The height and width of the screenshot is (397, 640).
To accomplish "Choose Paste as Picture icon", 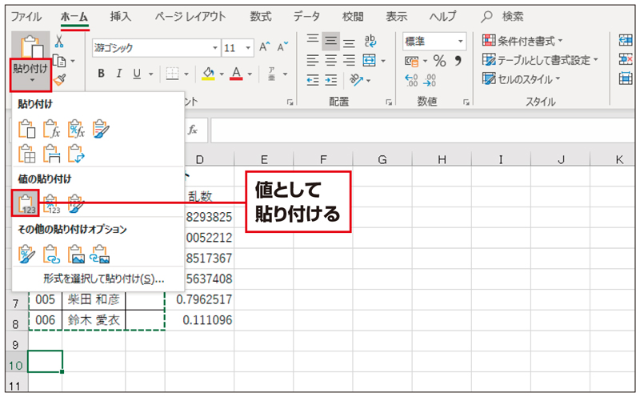I will coord(76,254).
